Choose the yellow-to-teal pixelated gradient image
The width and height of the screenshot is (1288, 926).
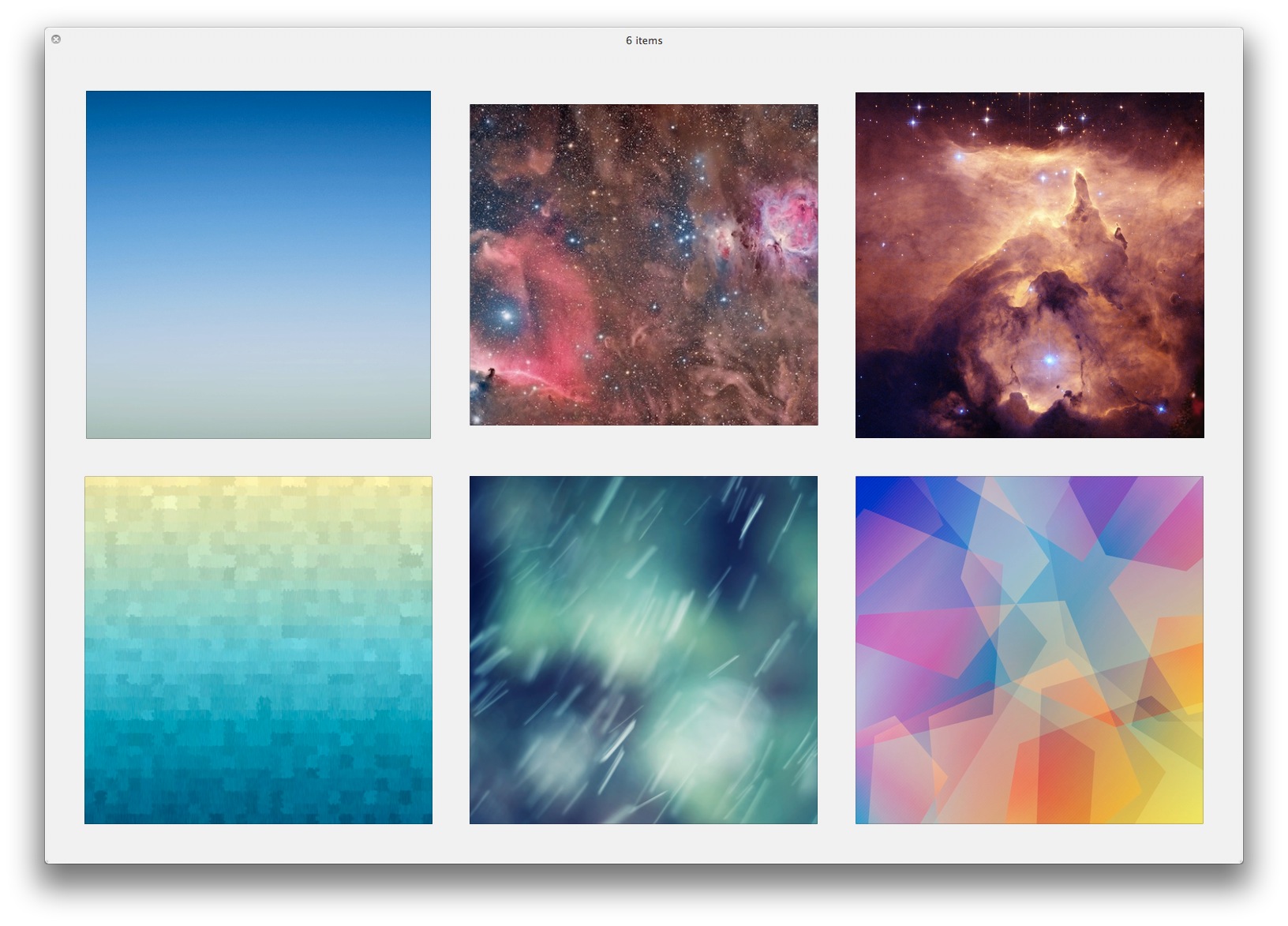pos(258,650)
